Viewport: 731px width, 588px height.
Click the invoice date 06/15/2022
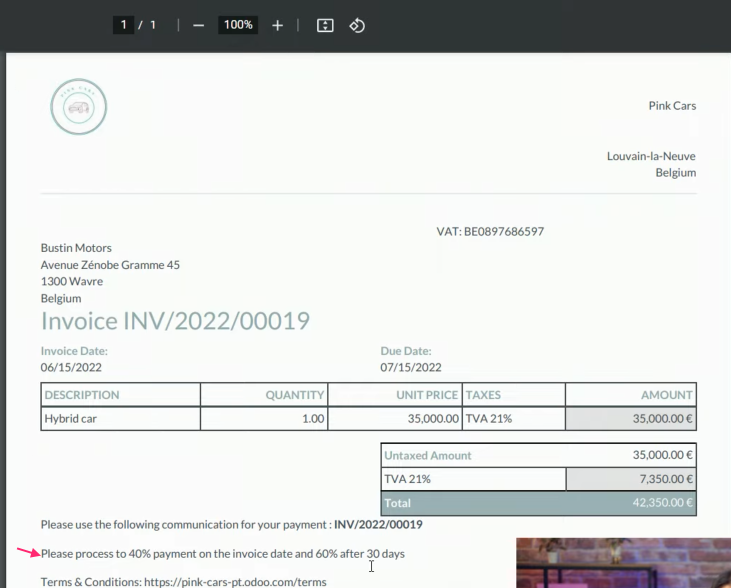[x=71, y=367]
